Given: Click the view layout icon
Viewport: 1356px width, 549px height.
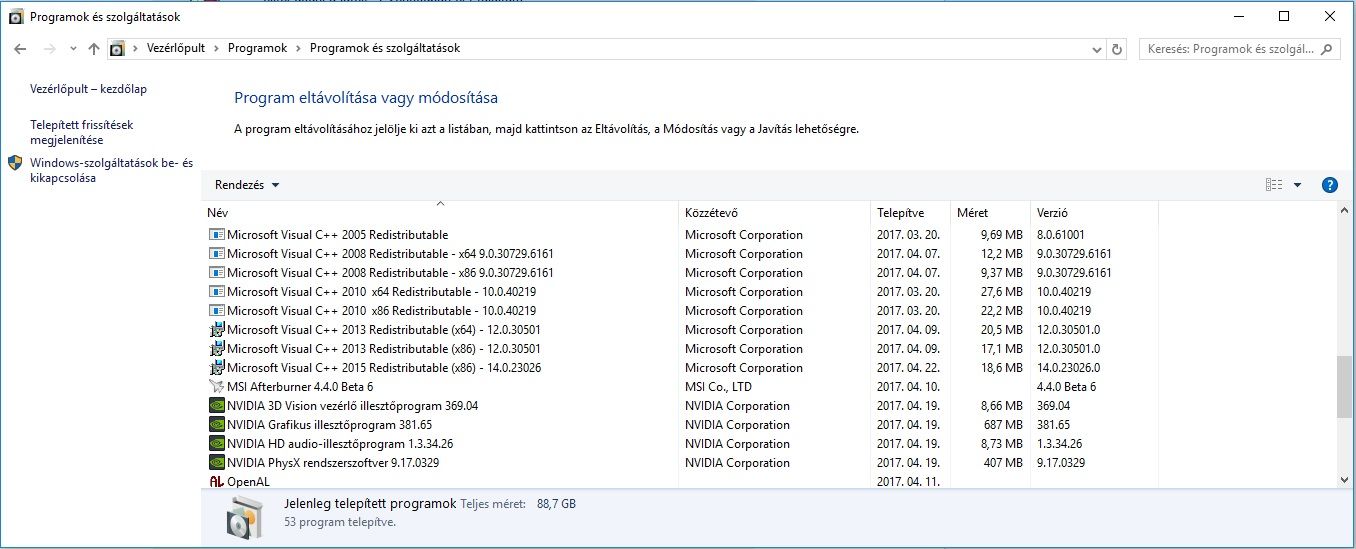Looking at the screenshot, I should point(1273,185).
